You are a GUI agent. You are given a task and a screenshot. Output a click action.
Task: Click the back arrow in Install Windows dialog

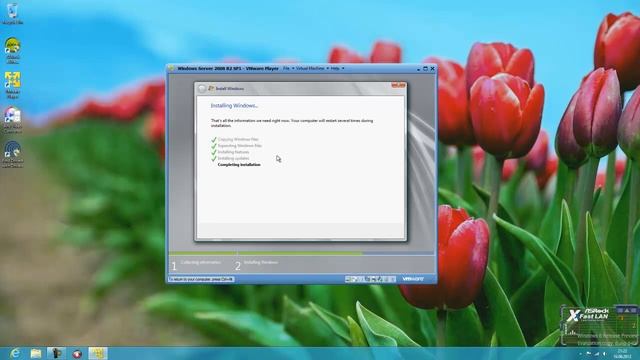202,88
